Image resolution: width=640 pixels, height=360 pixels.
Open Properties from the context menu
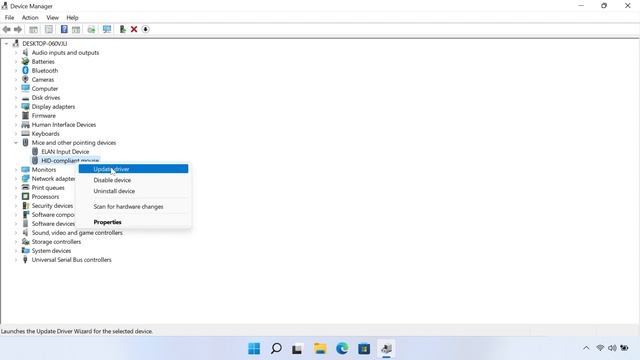pos(133,222)
